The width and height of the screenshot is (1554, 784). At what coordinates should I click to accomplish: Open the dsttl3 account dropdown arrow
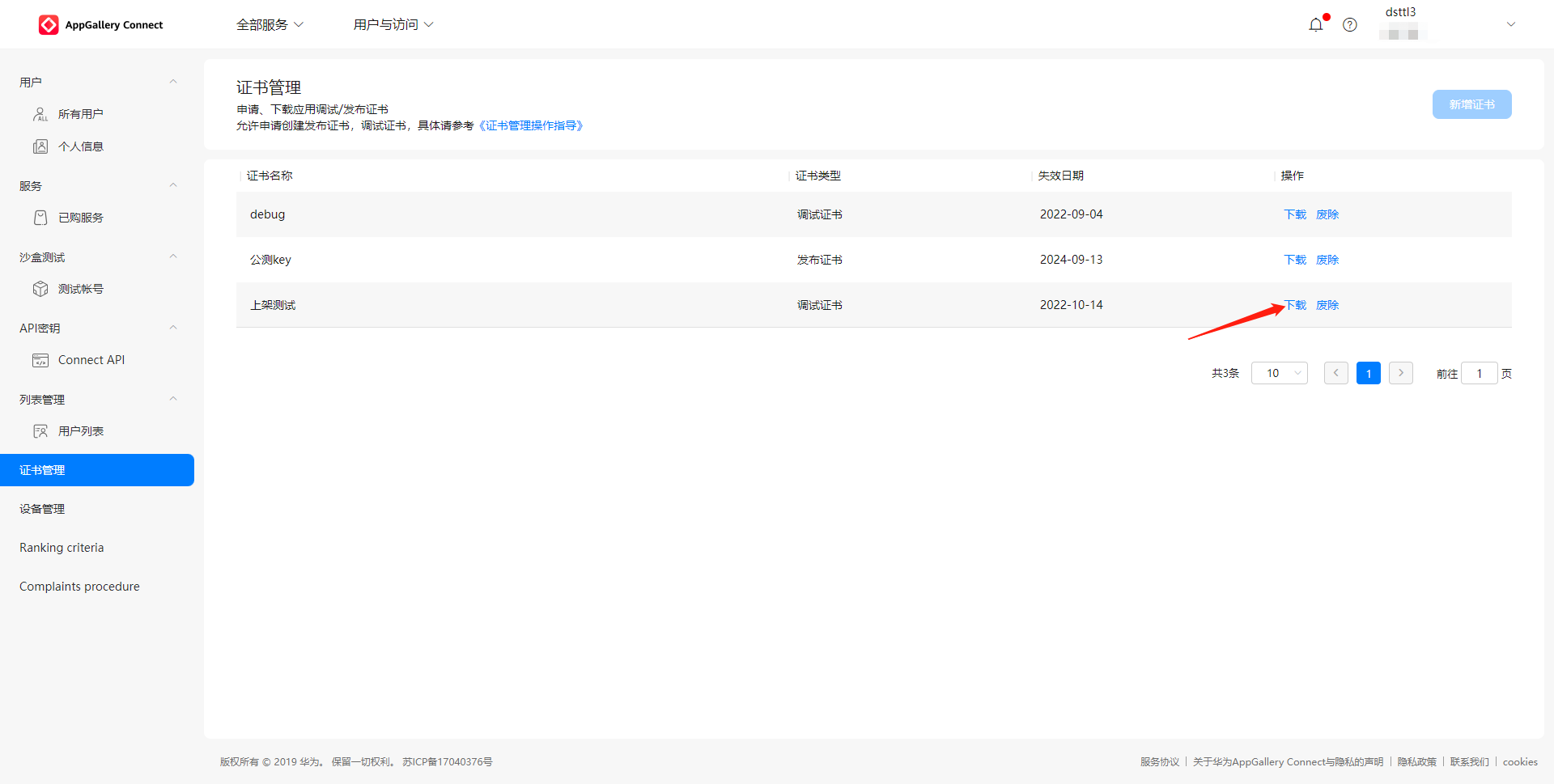tap(1510, 25)
